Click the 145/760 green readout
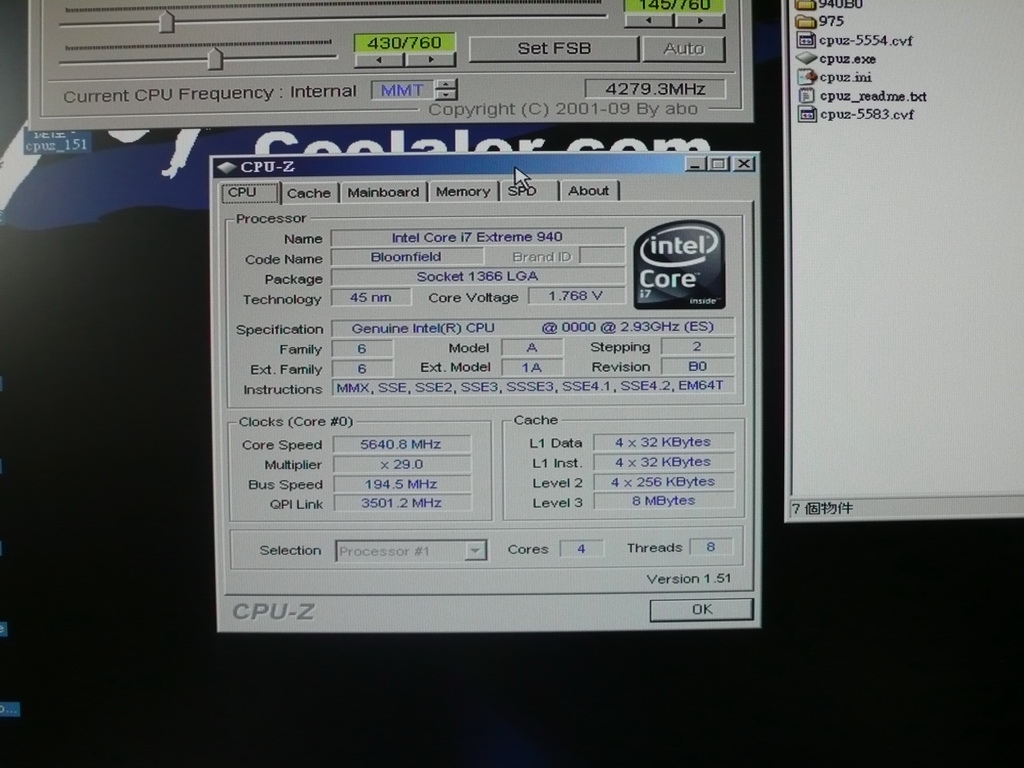The width and height of the screenshot is (1024, 768). (x=675, y=6)
